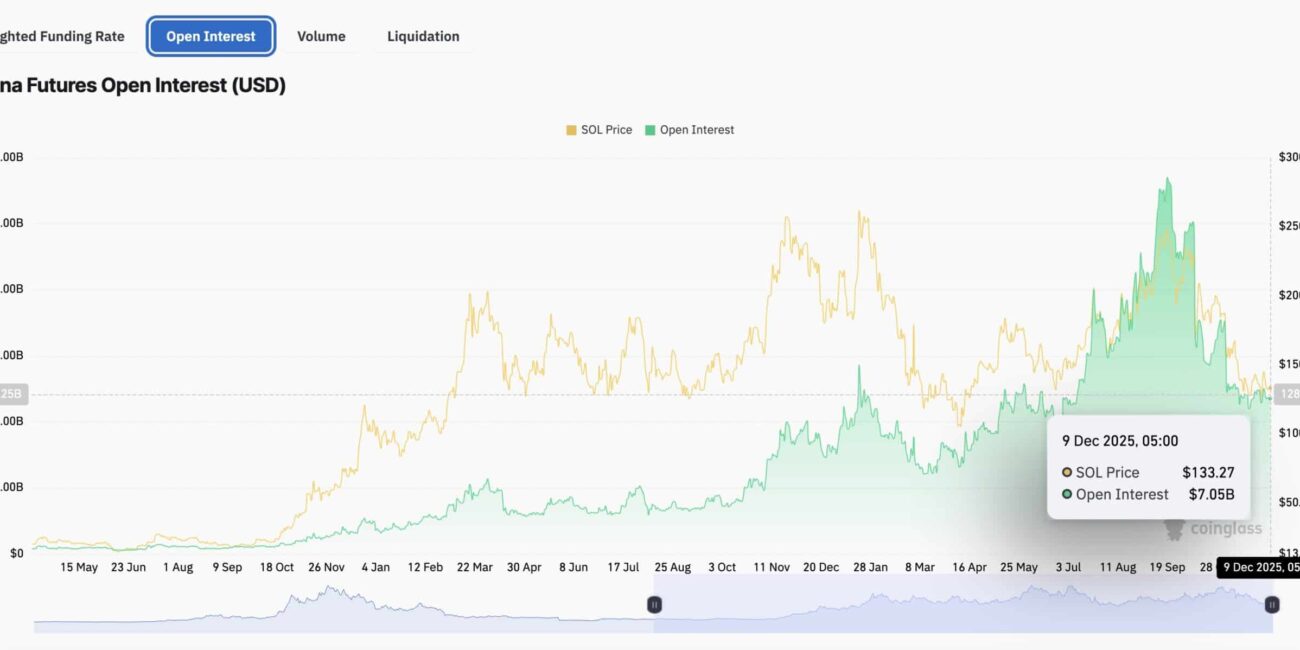
Task: Click the right handle of the range slider
Action: [1272, 604]
